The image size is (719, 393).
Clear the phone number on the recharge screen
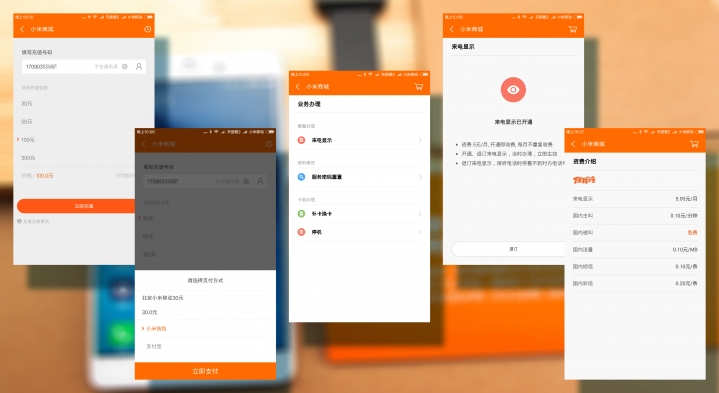pos(125,66)
